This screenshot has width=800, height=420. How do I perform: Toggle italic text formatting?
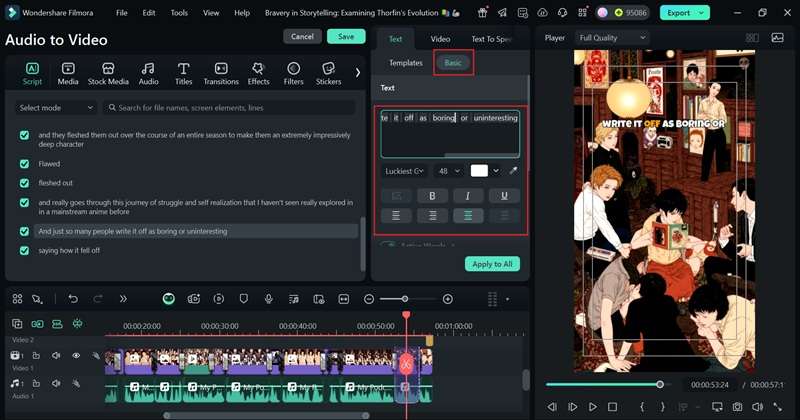point(467,196)
